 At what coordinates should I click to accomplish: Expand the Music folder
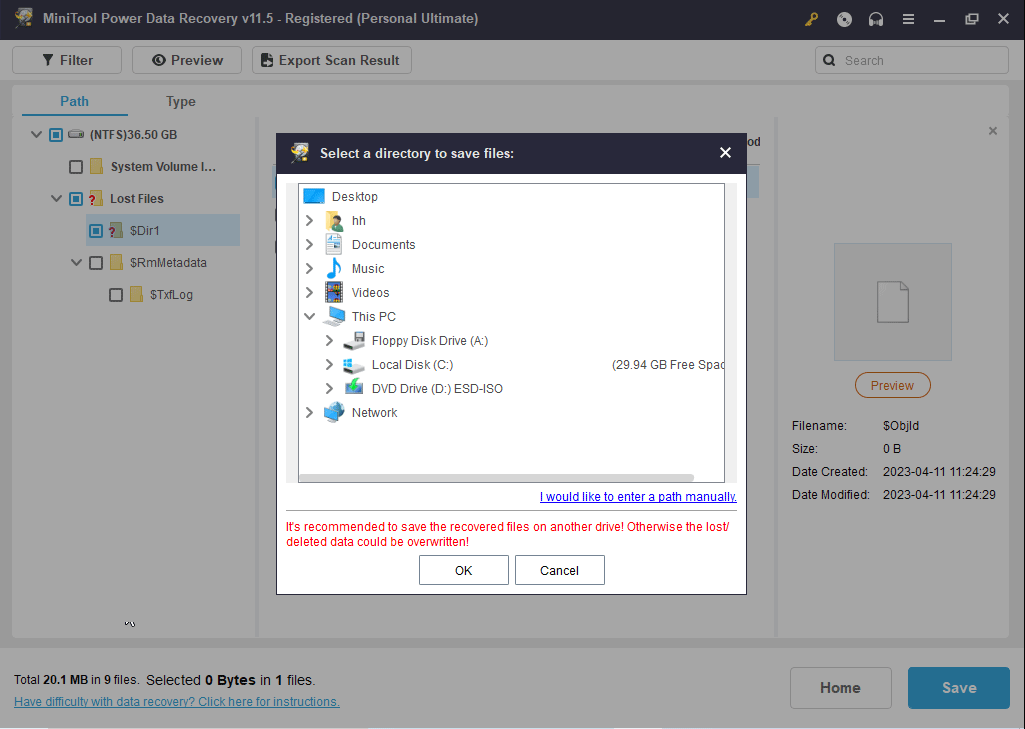coord(310,269)
